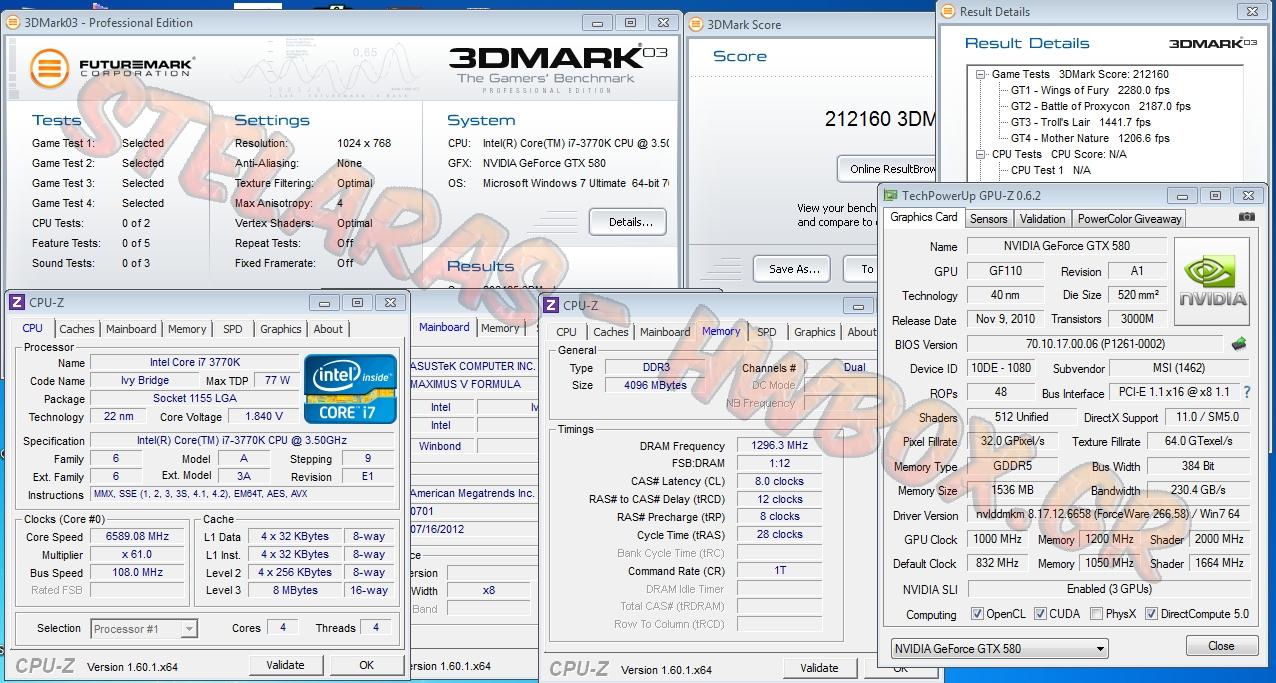Collapse the CPU Tests tree node
The width and height of the screenshot is (1276, 683).
point(981,154)
